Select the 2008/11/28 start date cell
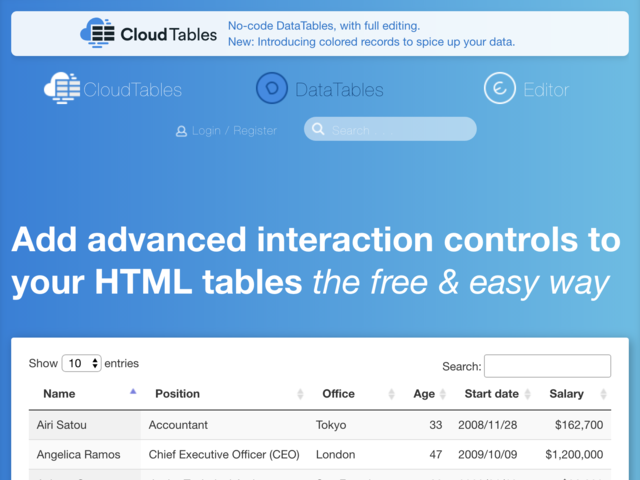640x480 pixels. coord(493,425)
